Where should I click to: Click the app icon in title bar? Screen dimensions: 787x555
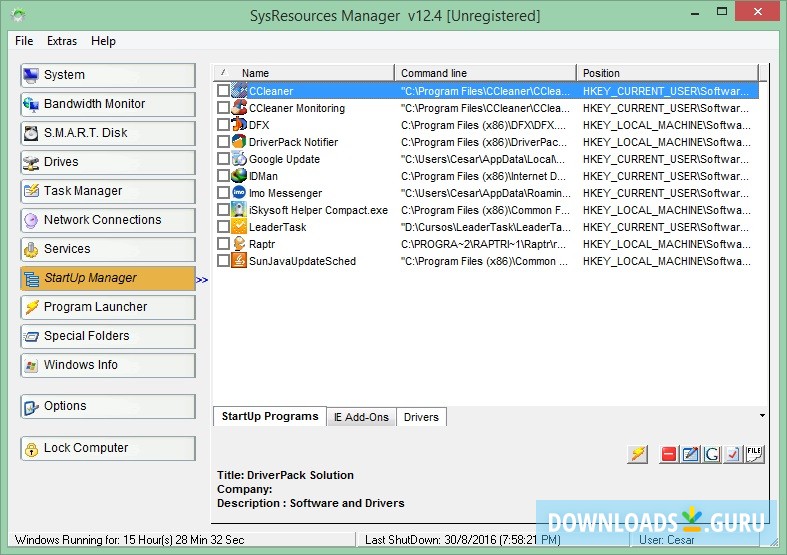tap(19, 16)
